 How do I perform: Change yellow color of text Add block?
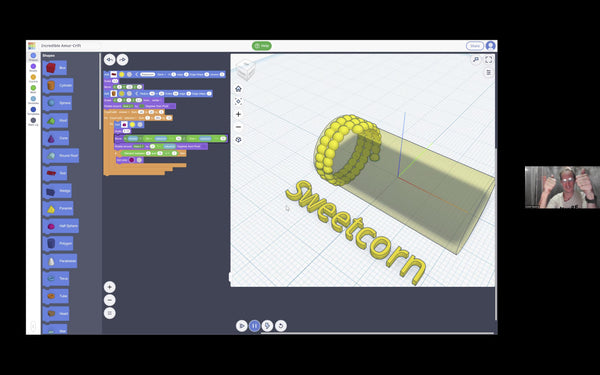pos(122,74)
